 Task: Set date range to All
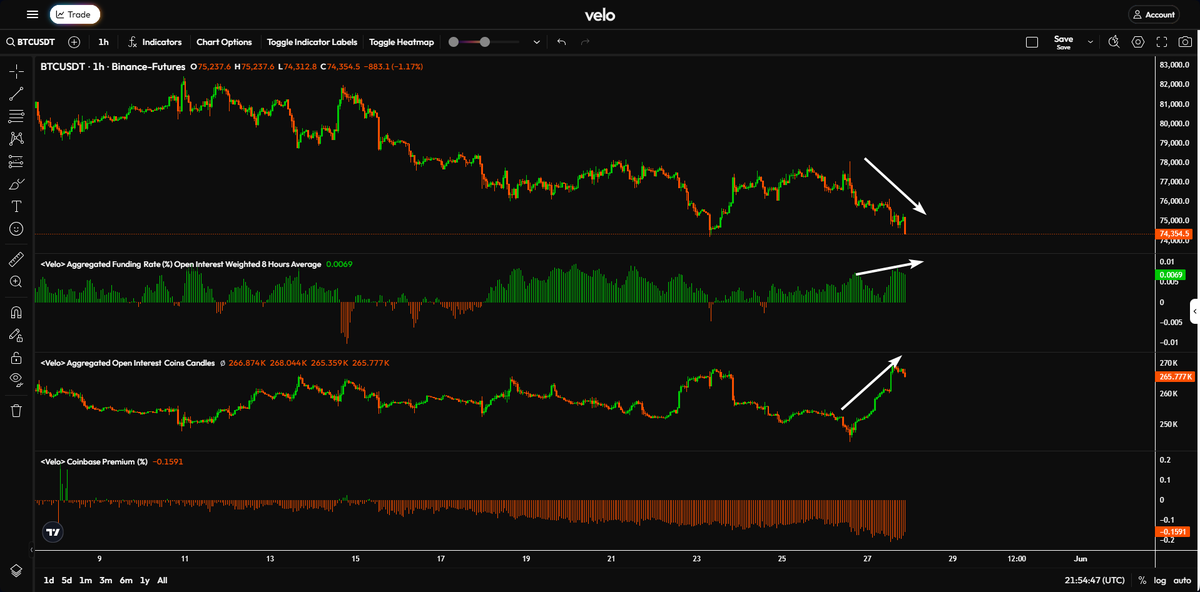point(163,580)
